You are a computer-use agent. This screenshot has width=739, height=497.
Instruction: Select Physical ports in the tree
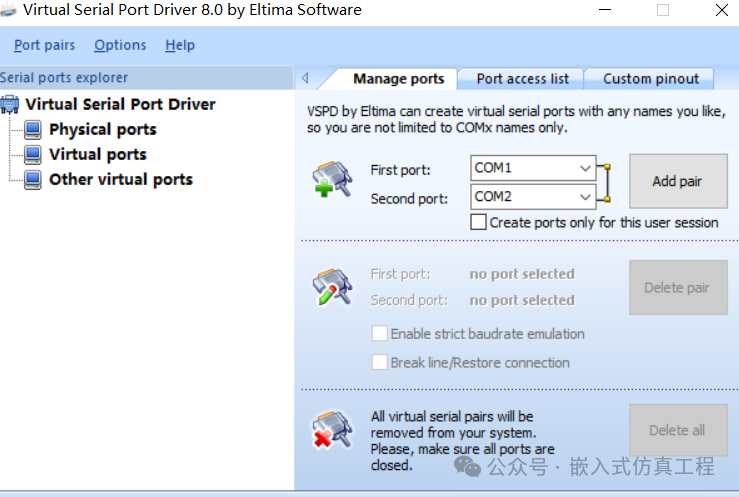[x=103, y=130]
